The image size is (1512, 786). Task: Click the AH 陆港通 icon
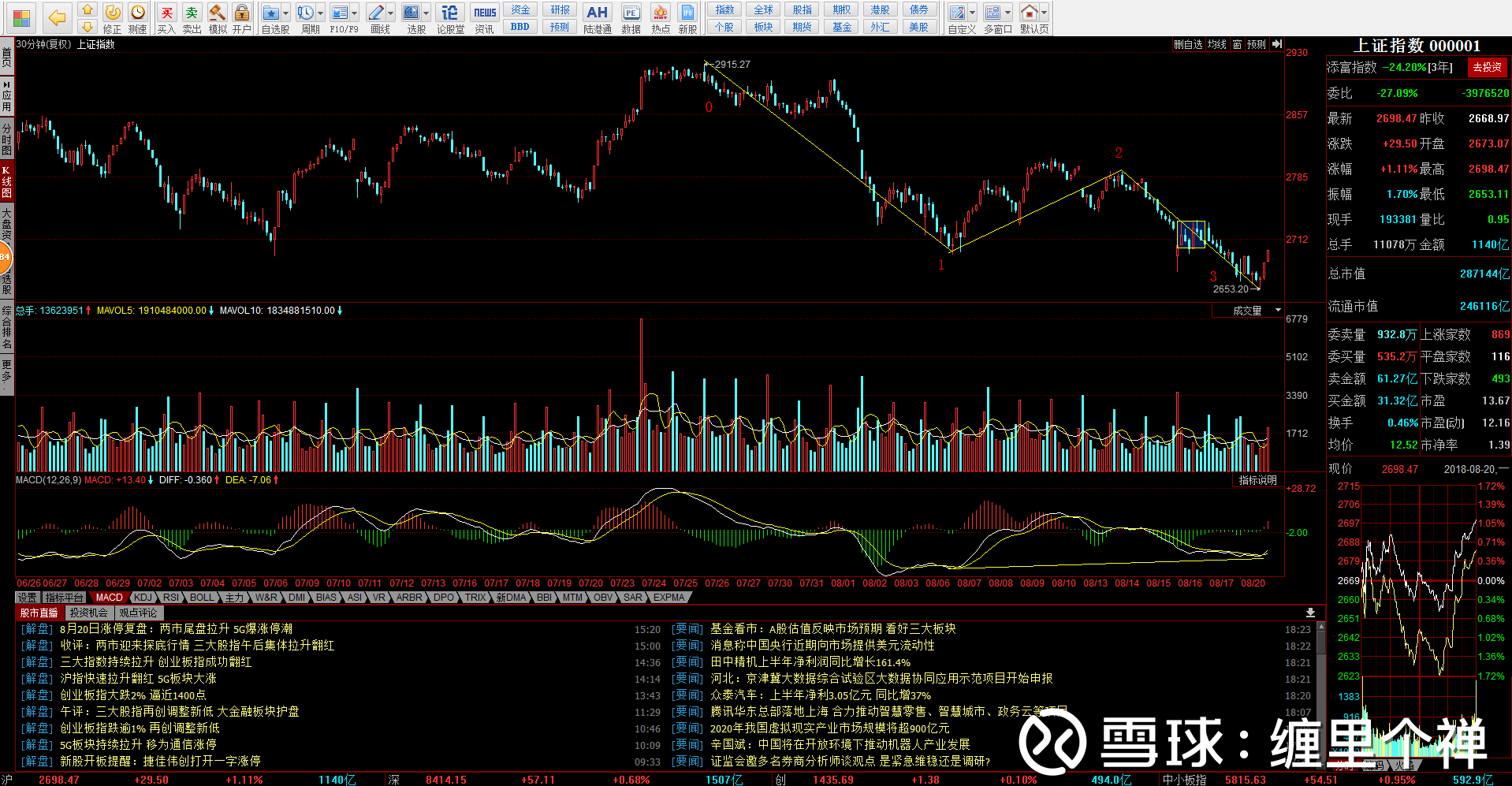point(598,13)
